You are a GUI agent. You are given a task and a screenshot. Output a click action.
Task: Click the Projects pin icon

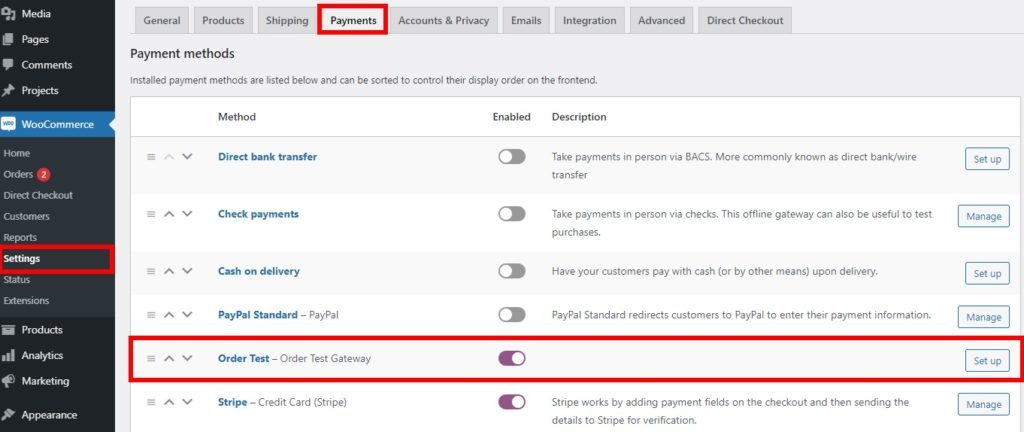click(x=8, y=91)
